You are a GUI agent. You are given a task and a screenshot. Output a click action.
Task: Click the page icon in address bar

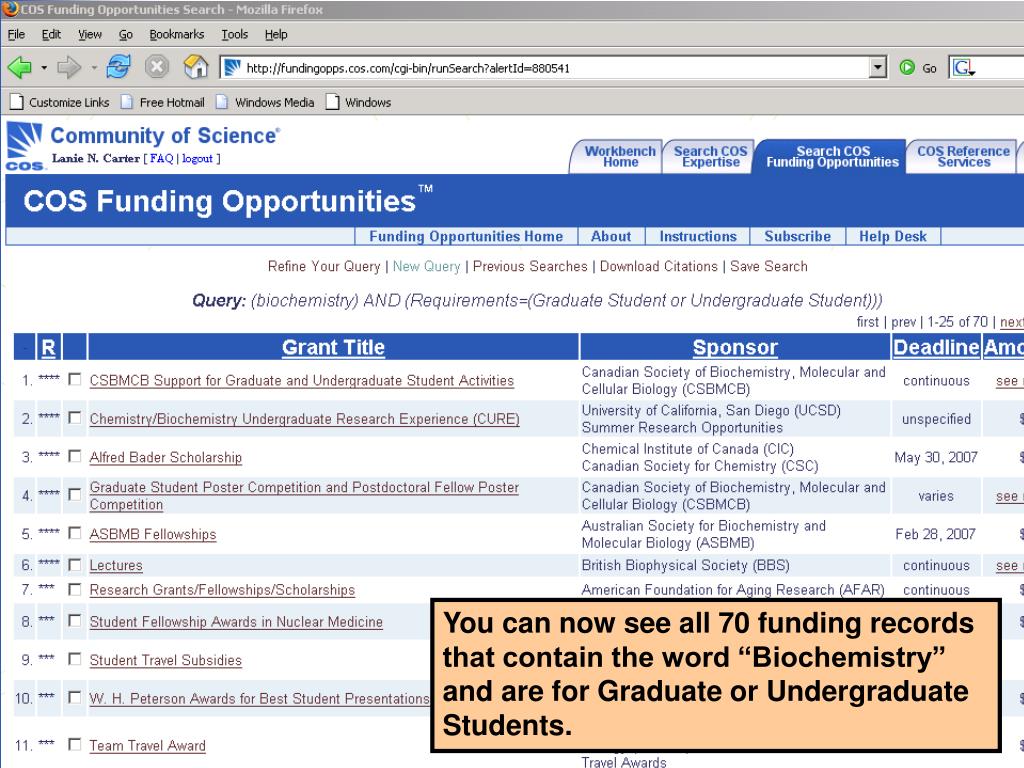click(232, 68)
